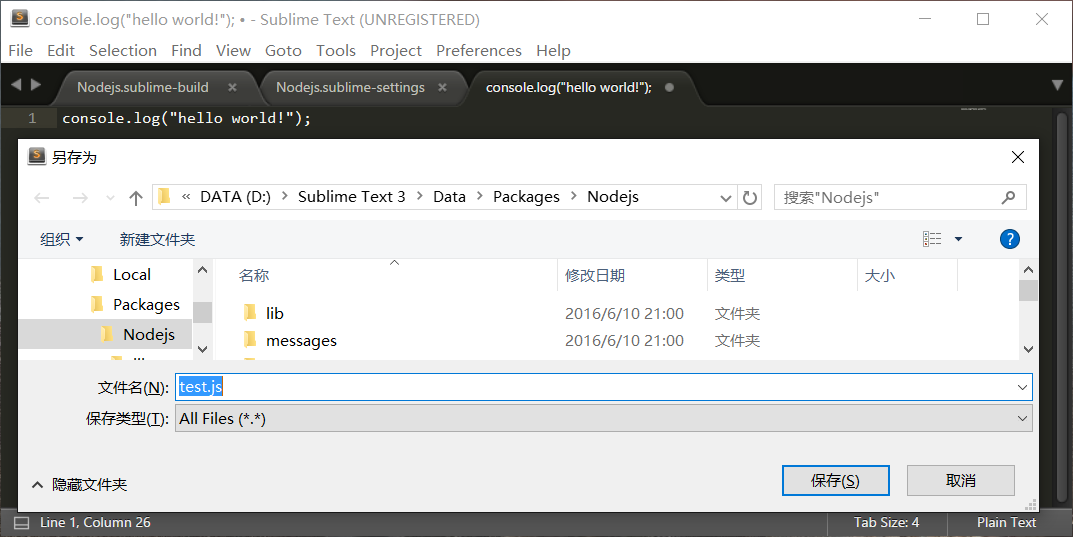Viewport: 1073px width, 537px height.
Task: Click the search magnifier icon
Action: pos(1008,198)
